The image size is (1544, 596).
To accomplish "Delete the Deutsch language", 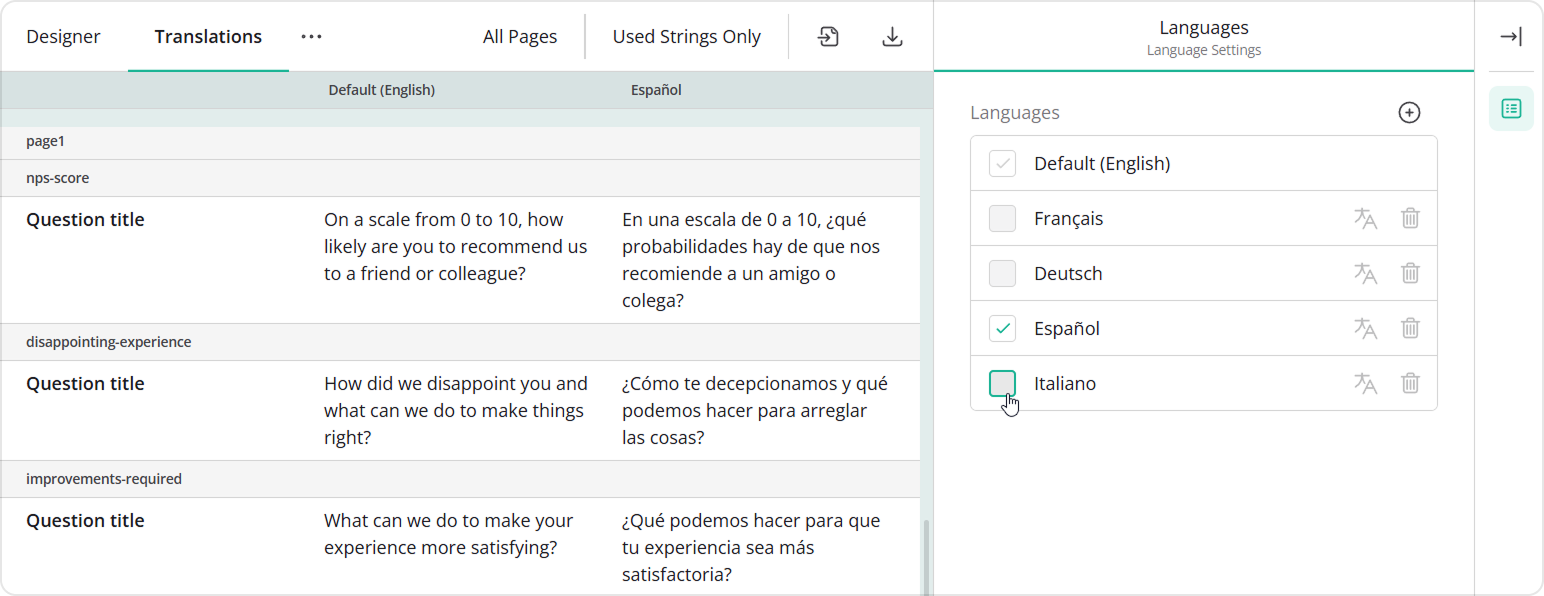I will 1410,273.
